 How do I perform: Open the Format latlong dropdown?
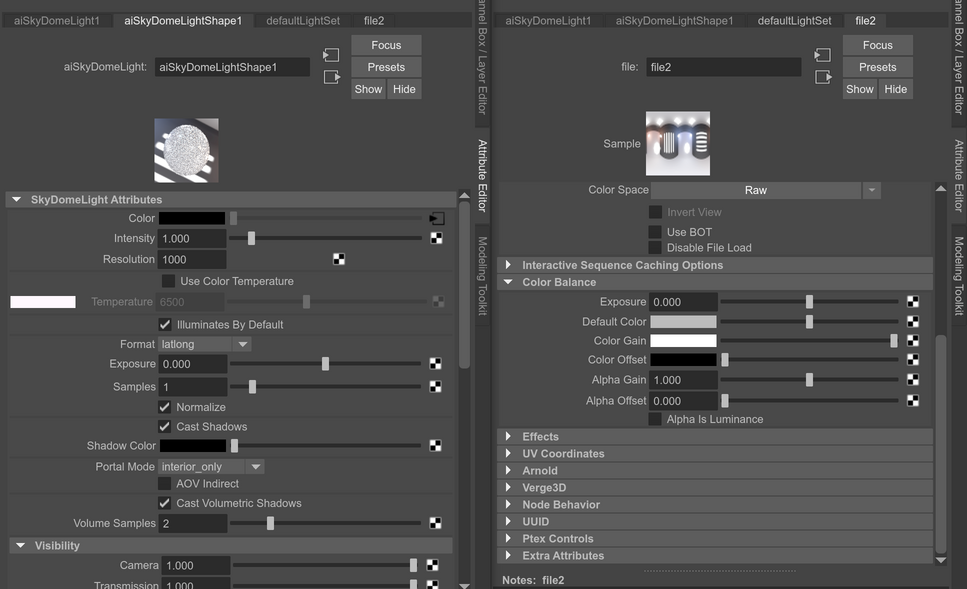point(205,344)
